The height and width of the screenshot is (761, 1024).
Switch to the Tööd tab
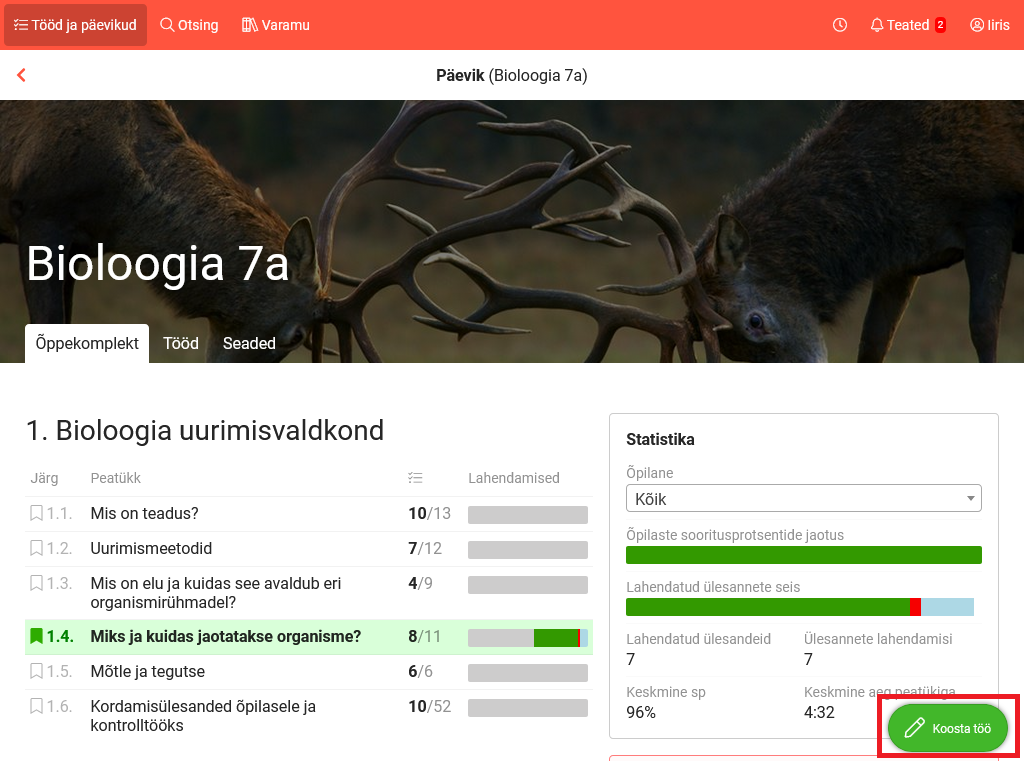point(181,343)
